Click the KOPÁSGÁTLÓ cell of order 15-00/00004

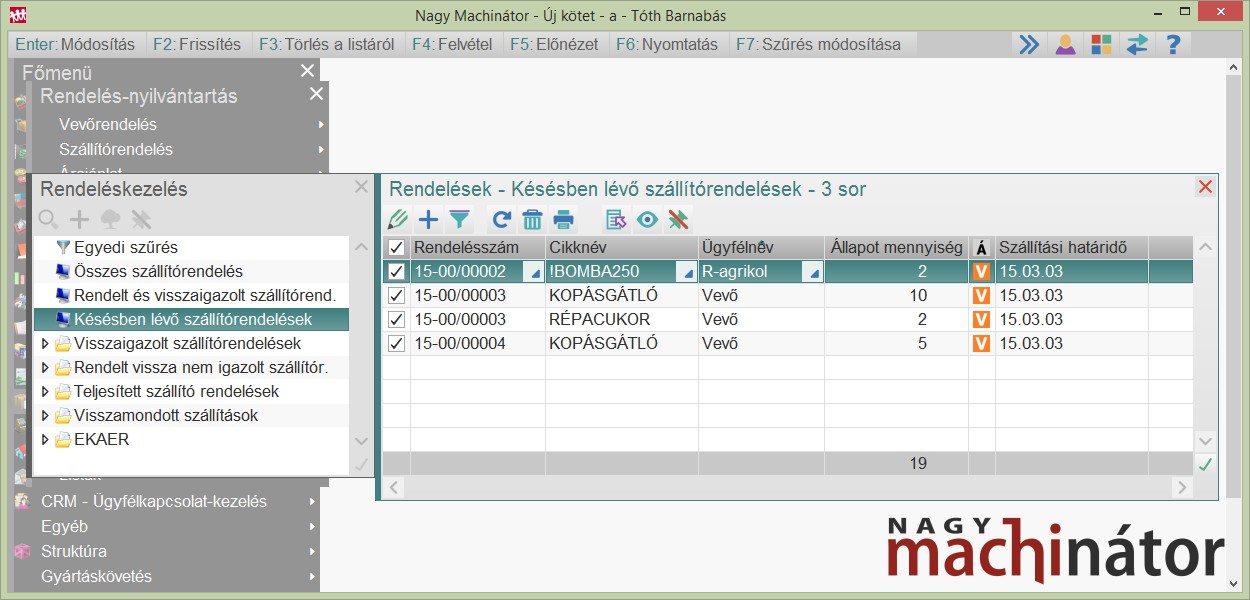pyautogui.click(x=622, y=343)
